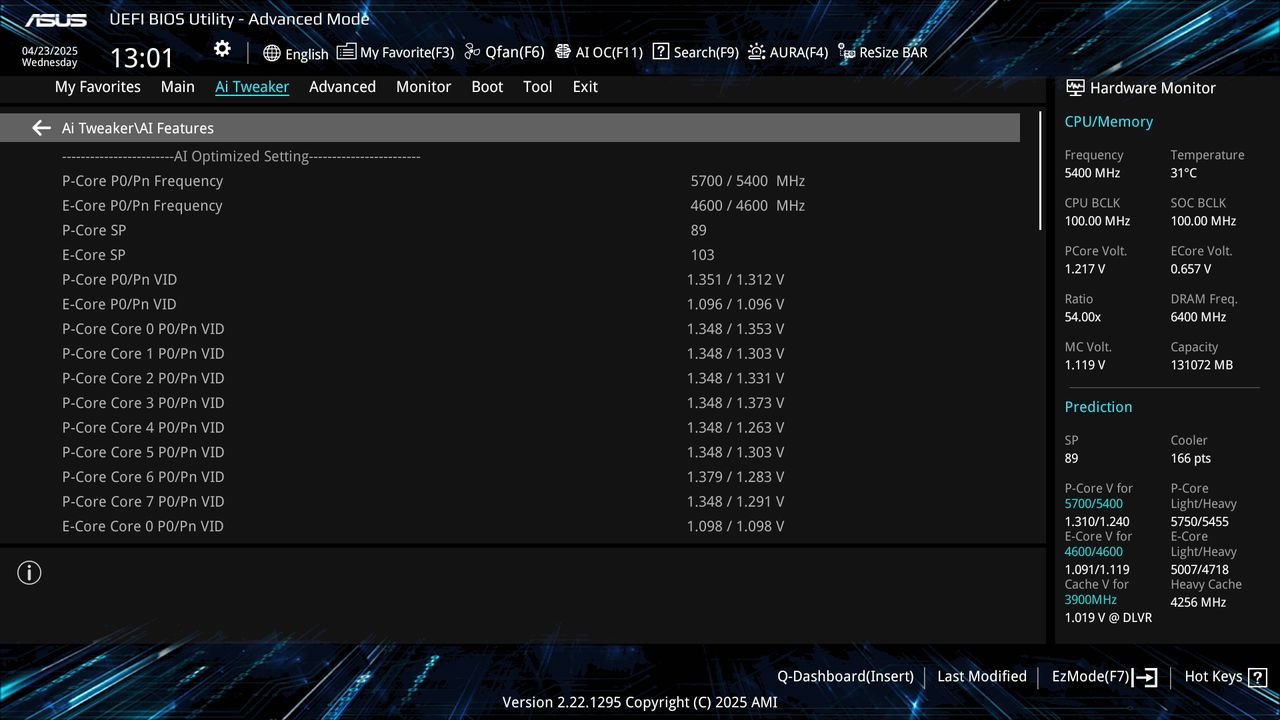
Task: Change language from English
Action: pos(307,54)
